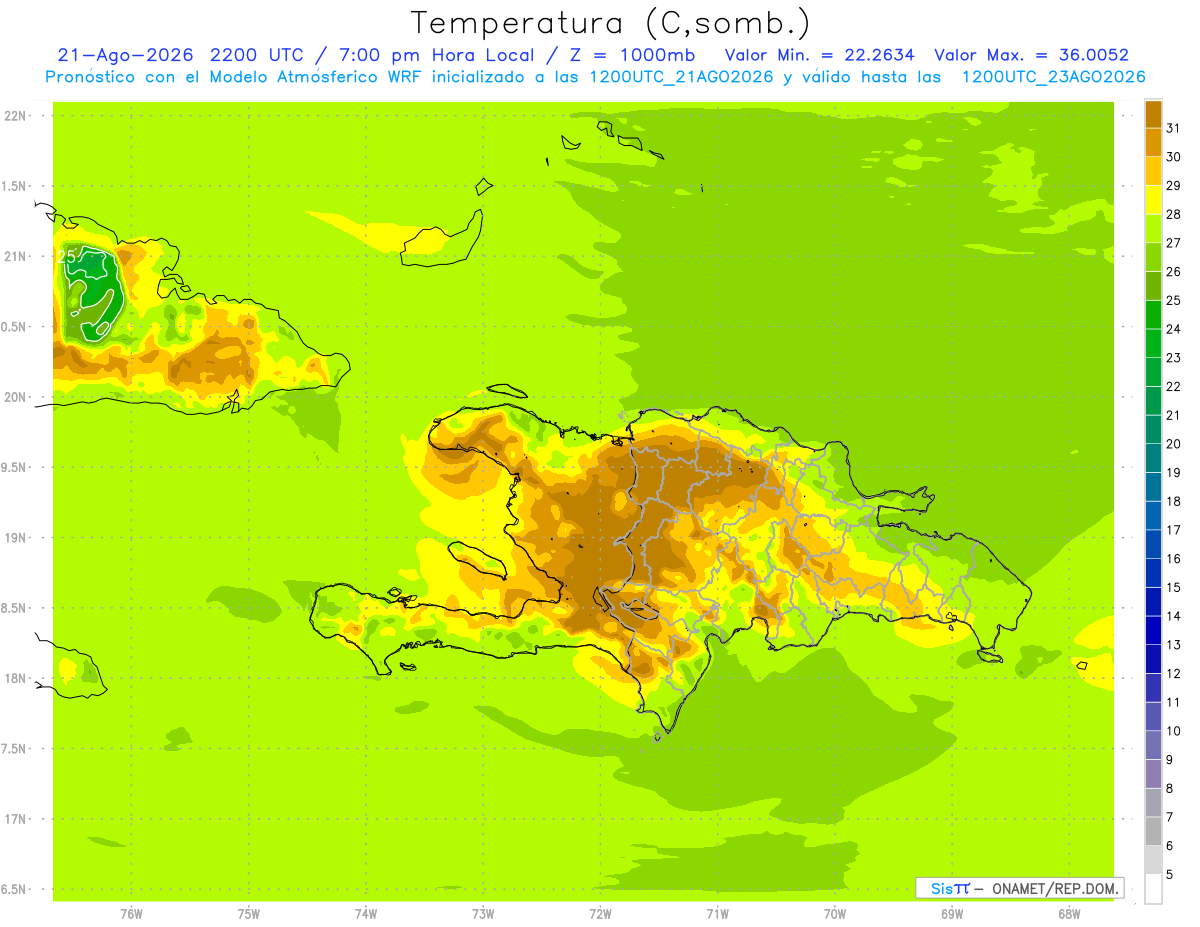Click the '21N' latitude label
Screen dimensions: 1200x927
(16, 257)
